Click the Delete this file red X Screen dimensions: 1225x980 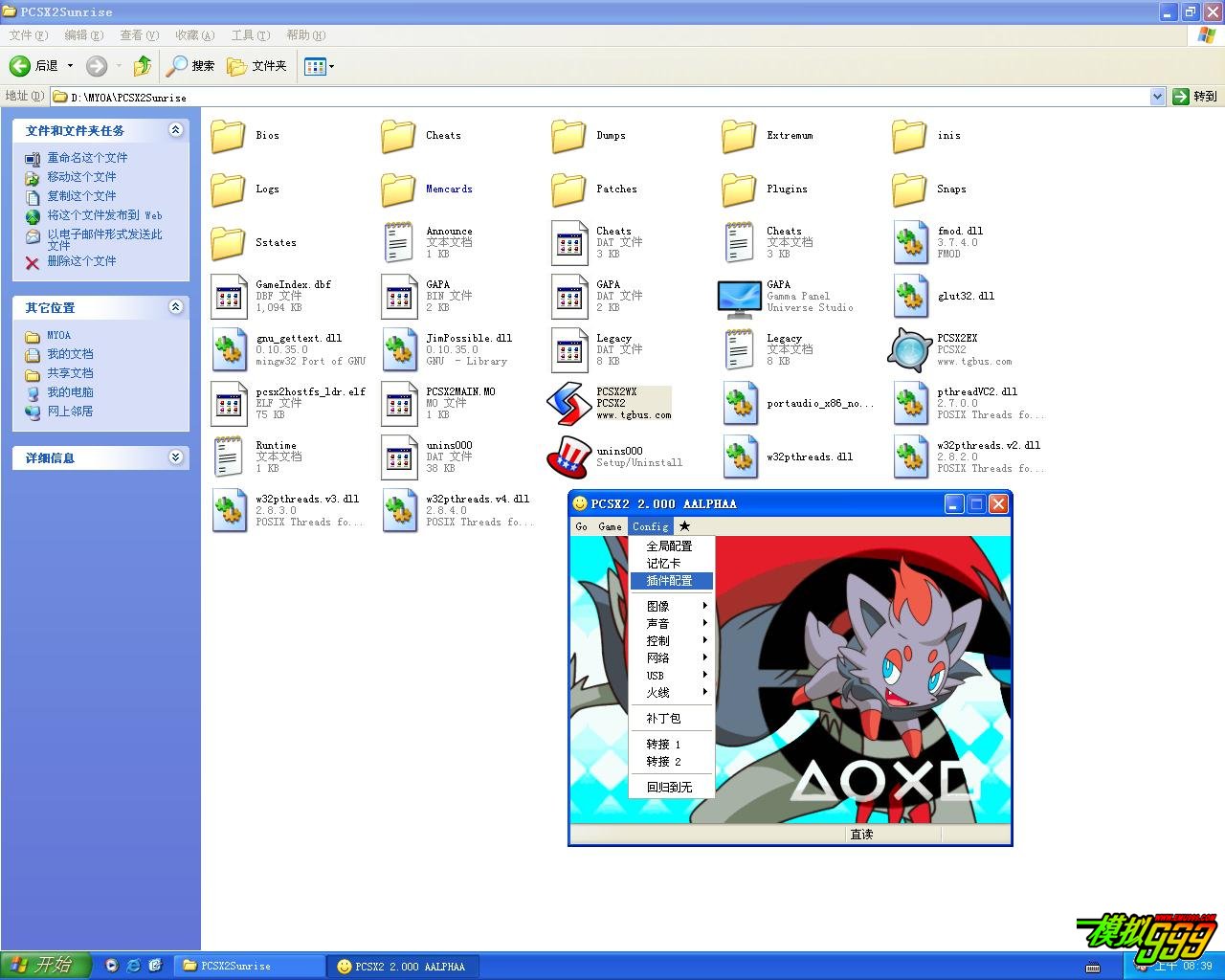coord(33,262)
